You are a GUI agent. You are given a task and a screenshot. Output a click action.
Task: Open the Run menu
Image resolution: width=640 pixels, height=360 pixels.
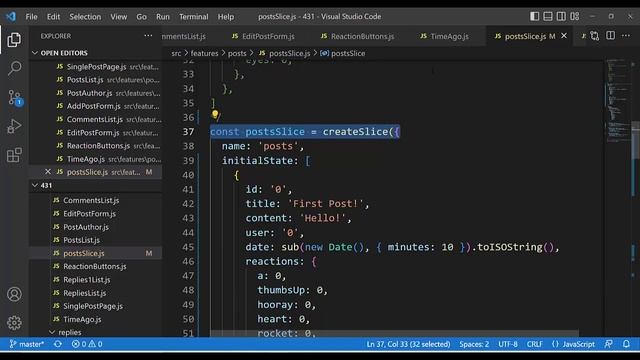pos(163,17)
